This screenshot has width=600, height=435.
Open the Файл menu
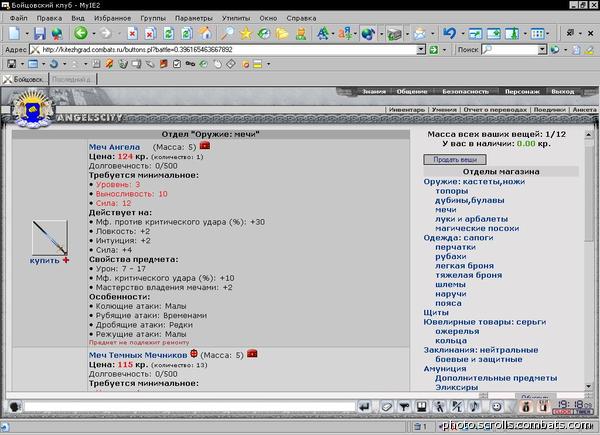(x=18, y=18)
